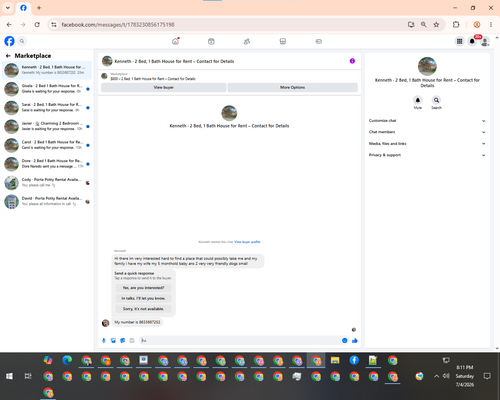The image size is (500, 400).
Task: Choose a GIF from the composer
Action: click(x=132, y=340)
